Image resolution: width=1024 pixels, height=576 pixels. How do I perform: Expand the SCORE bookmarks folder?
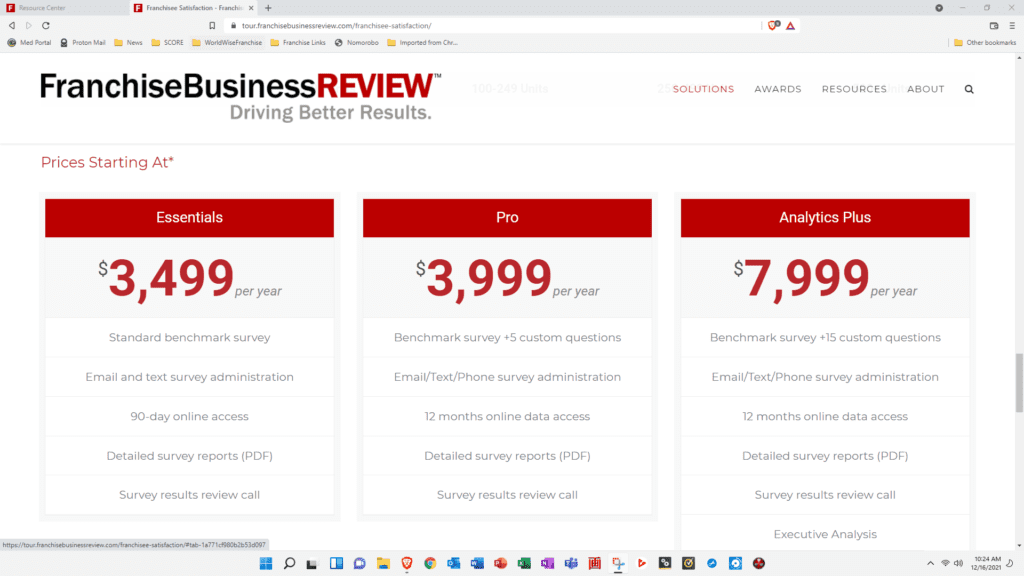tap(167, 42)
